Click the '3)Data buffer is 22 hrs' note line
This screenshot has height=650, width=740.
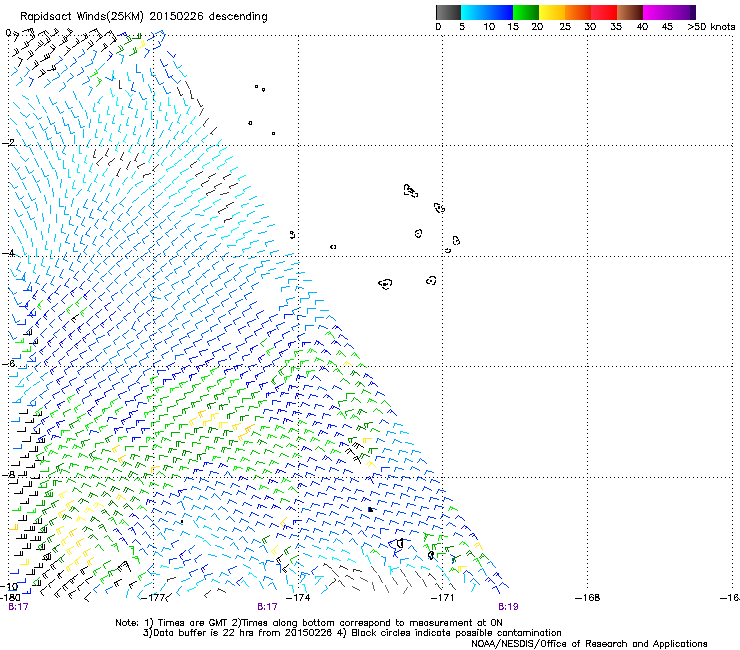pos(352,633)
